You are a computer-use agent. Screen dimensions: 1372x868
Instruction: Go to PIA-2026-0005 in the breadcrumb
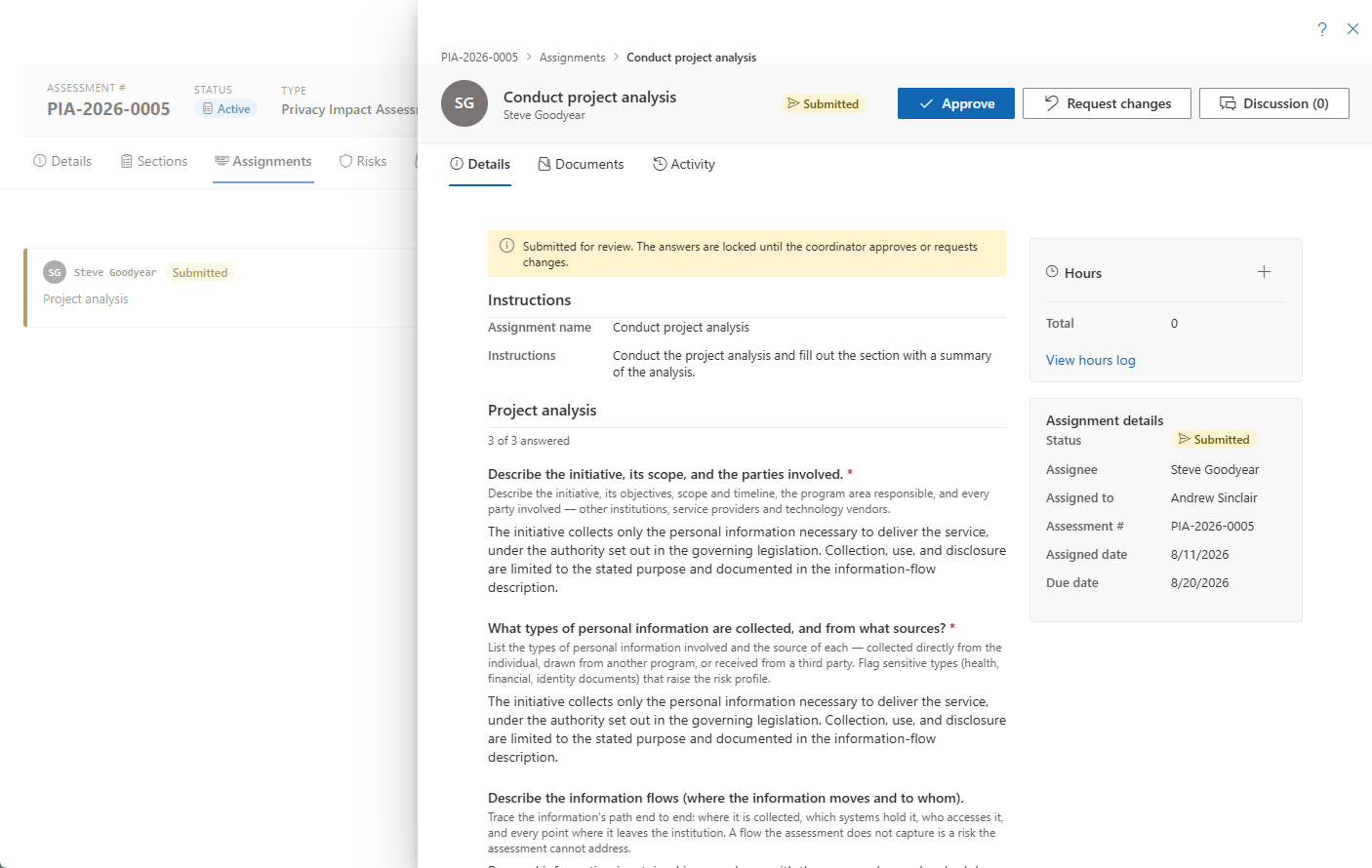pos(479,58)
